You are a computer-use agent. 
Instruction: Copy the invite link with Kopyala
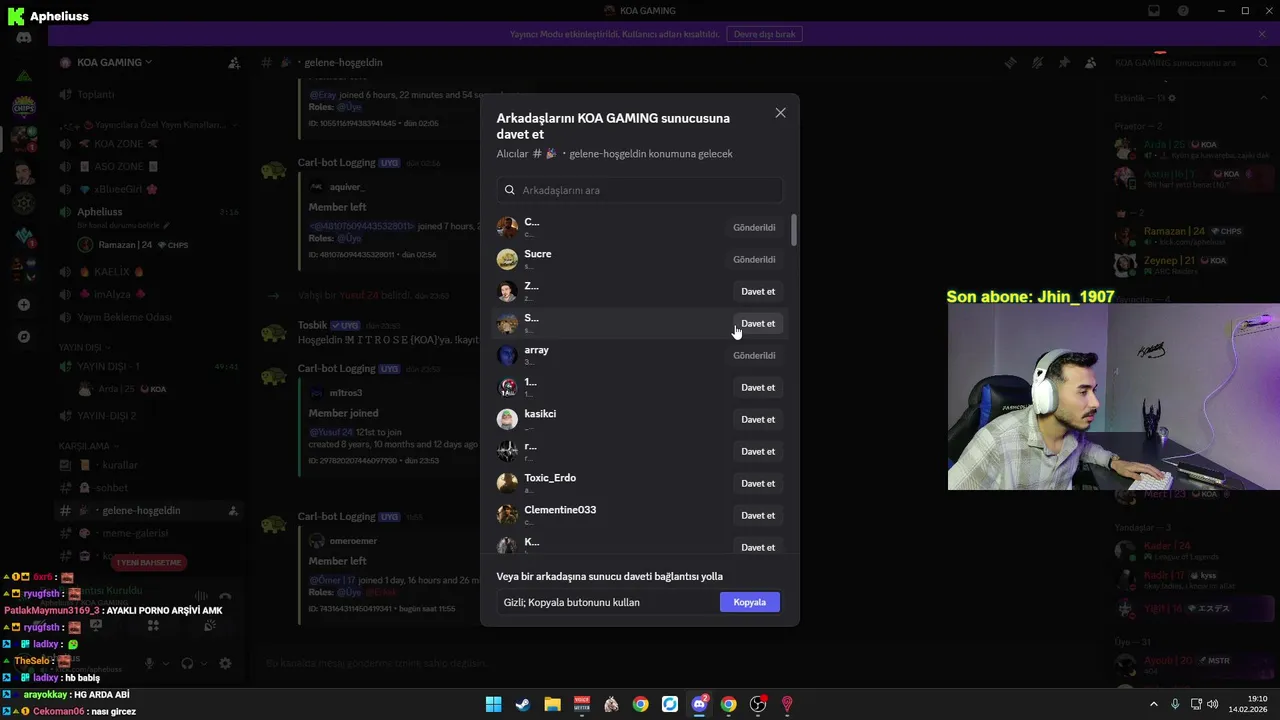click(x=750, y=602)
